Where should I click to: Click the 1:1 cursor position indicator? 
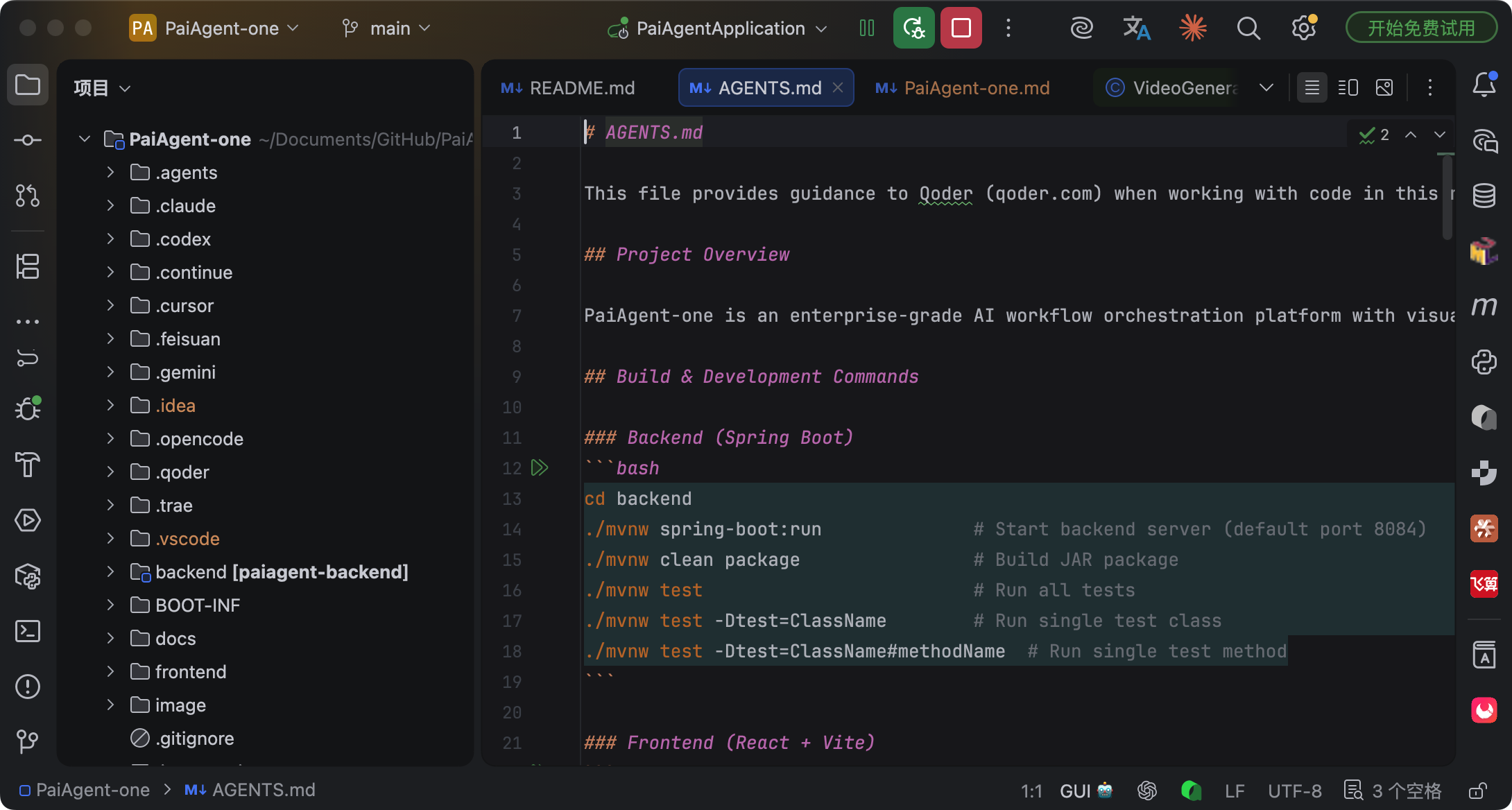tap(1031, 791)
